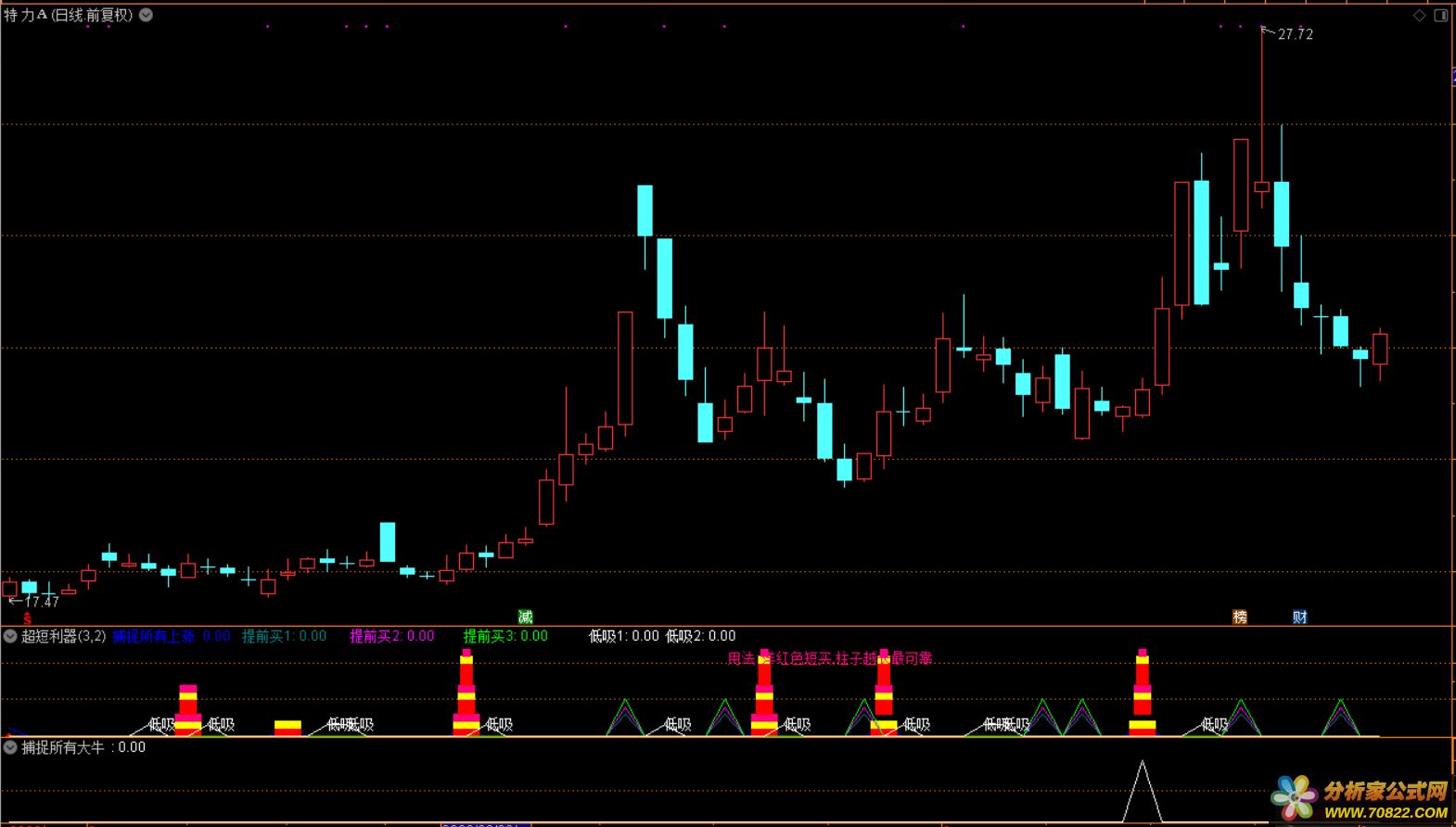Screen dimensions: 1456x827
Task: Click the 17.47 low price label
Action: click(41, 602)
